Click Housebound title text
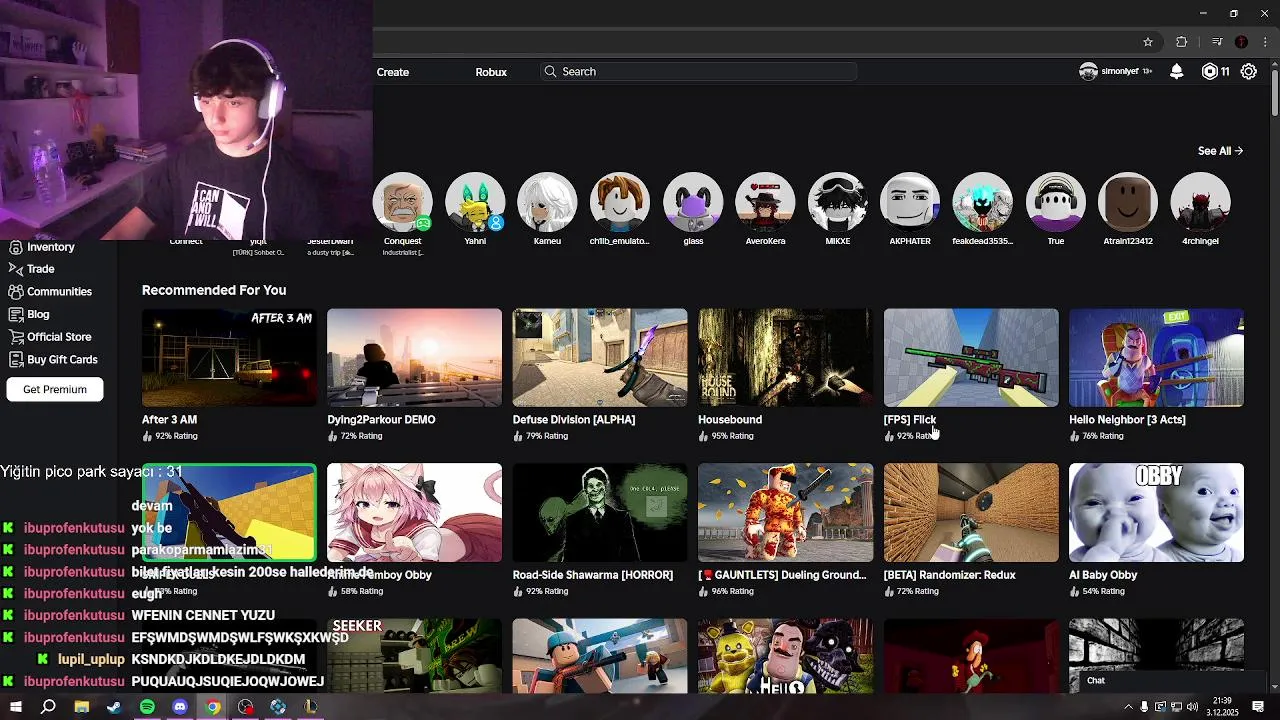This screenshot has height=720, width=1280. click(730, 420)
